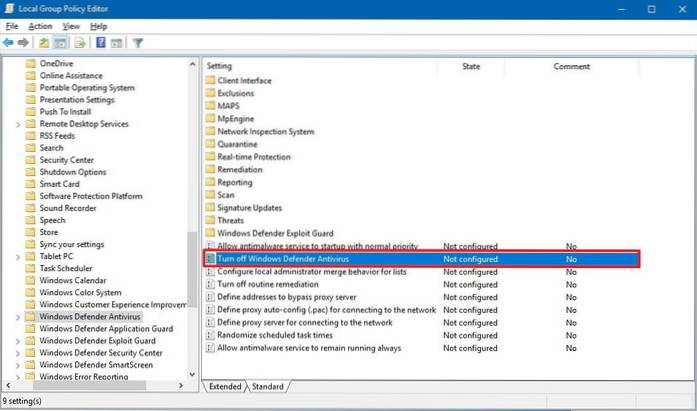Click the Back arrow toolbar icon

(x=8, y=43)
